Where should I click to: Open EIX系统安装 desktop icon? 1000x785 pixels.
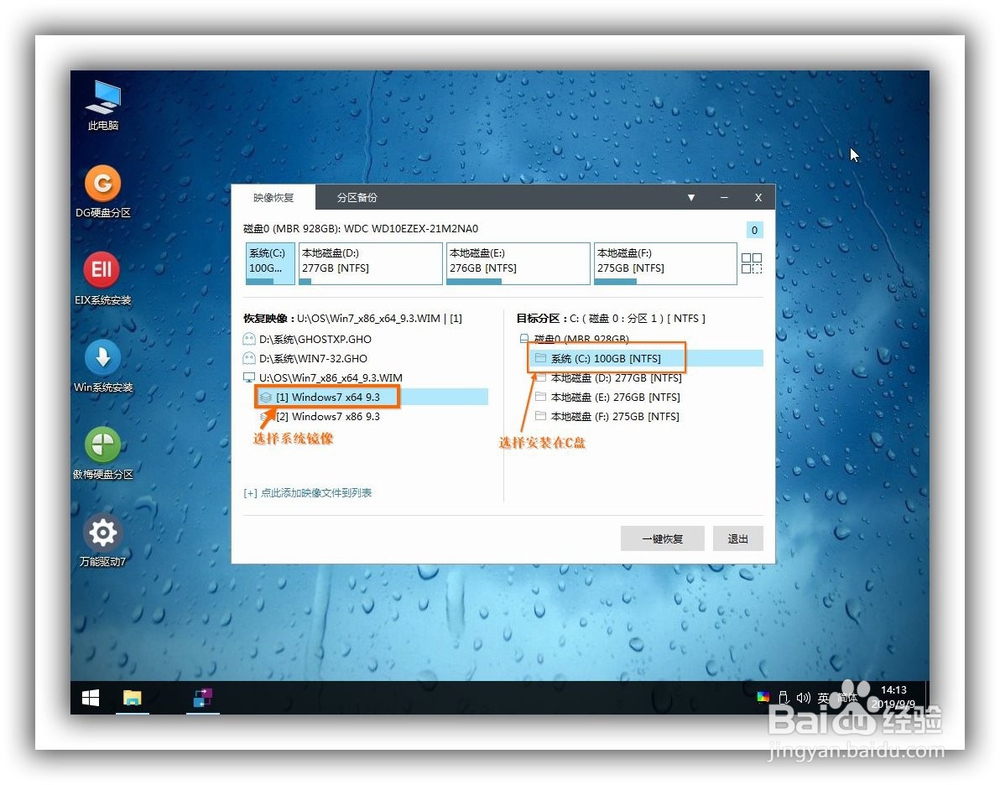103,279
